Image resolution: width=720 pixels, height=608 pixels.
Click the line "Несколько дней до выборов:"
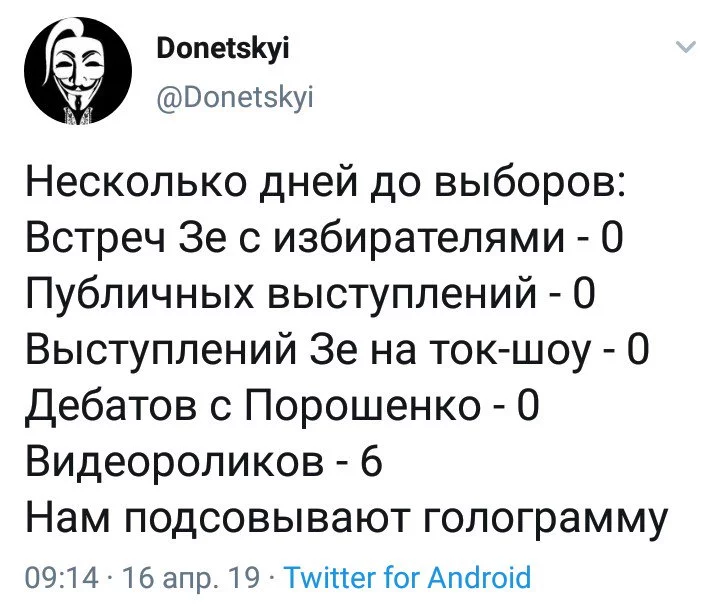coord(327,188)
